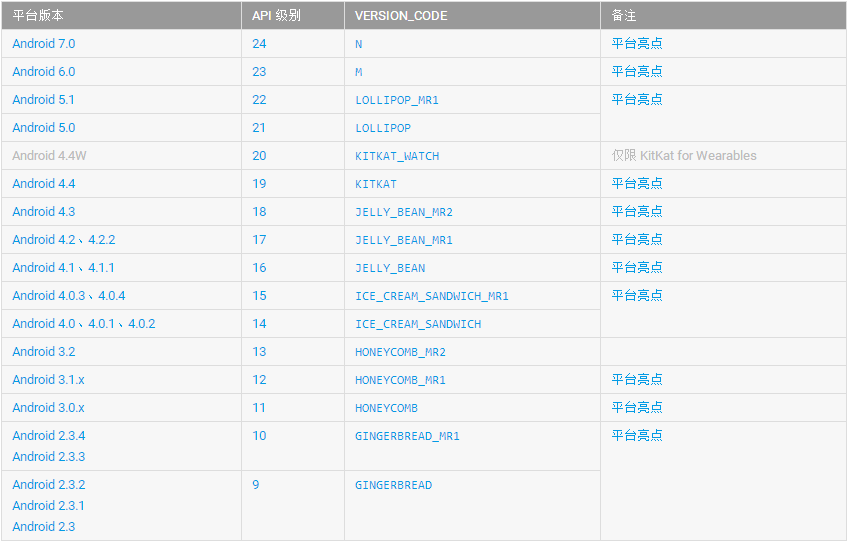This screenshot has height=541, width=850.
Task: Click 平台亮点 in the Android 5.1 row
Action: [x=637, y=100]
